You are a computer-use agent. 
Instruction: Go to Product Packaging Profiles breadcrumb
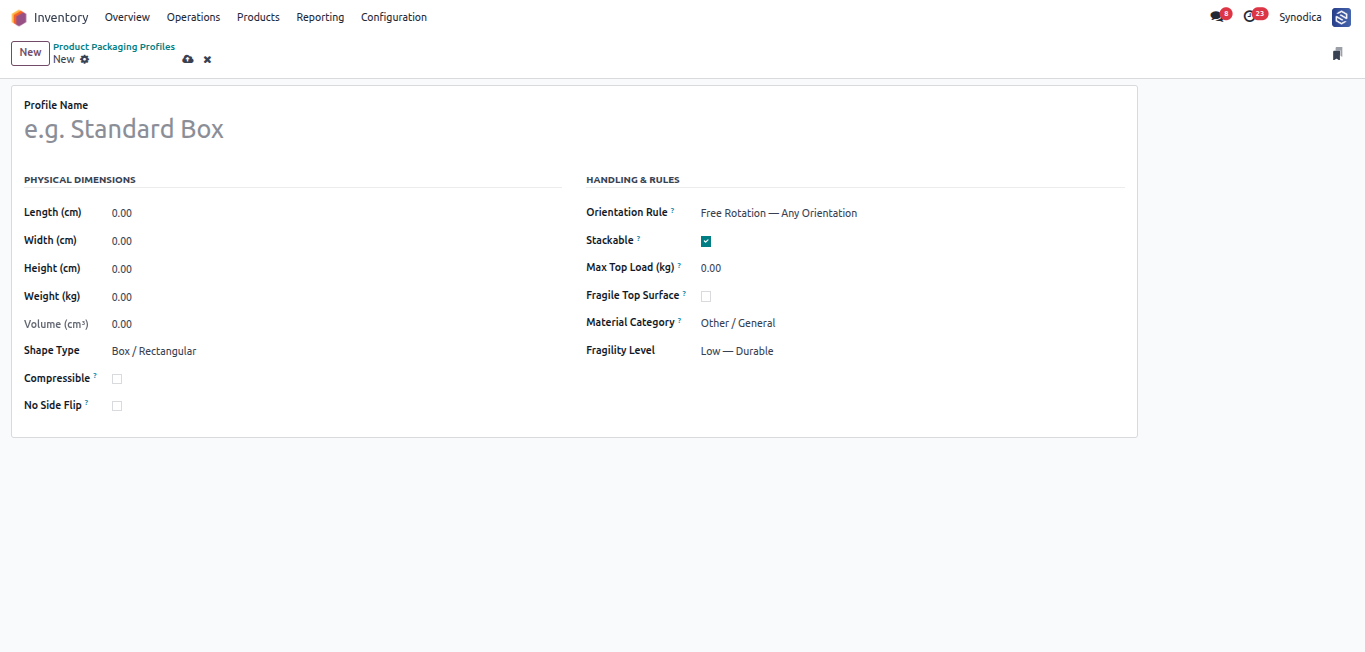pyautogui.click(x=114, y=47)
